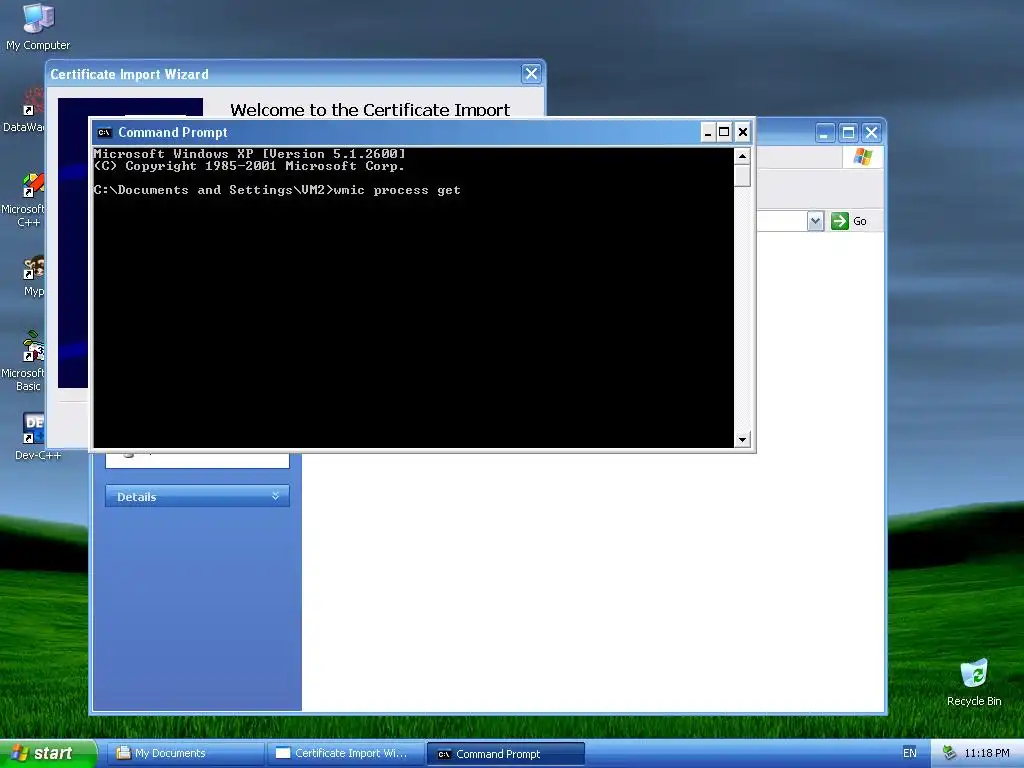Minimize the My Documents window

[x=825, y=133]
